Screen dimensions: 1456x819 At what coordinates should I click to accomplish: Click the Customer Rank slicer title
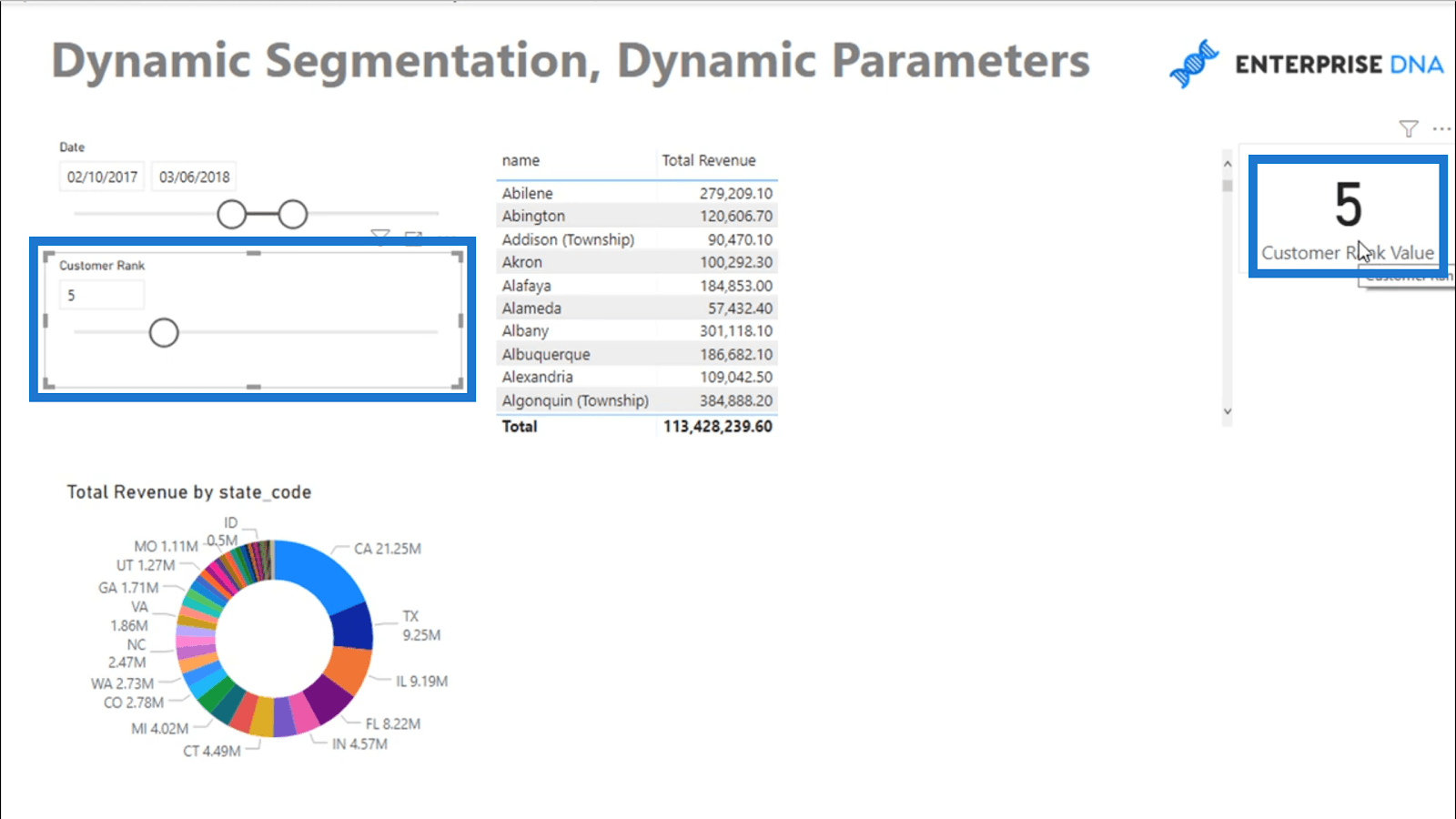(x=102, y=266)
